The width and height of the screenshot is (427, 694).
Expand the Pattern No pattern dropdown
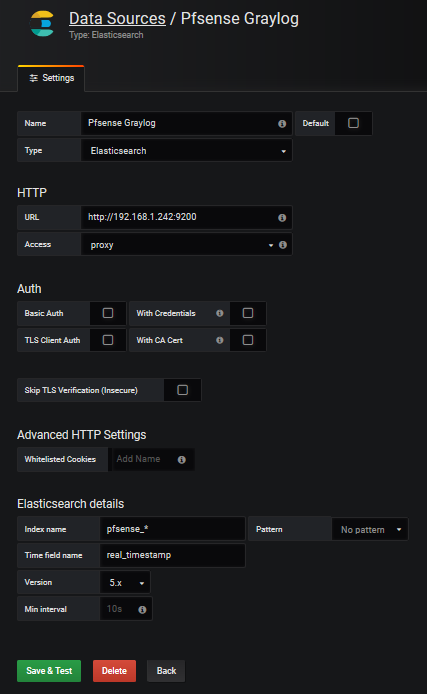(370, 530)
